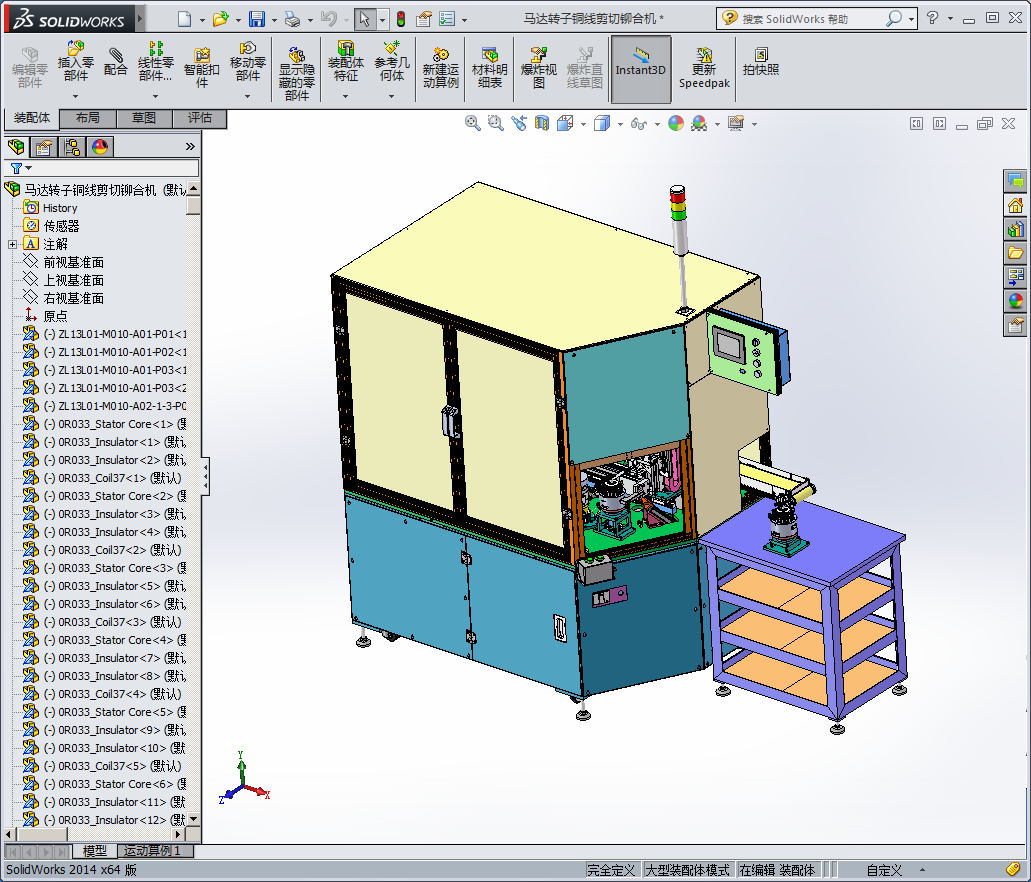Click the Zoom to Fit view icon

point(473,123)
